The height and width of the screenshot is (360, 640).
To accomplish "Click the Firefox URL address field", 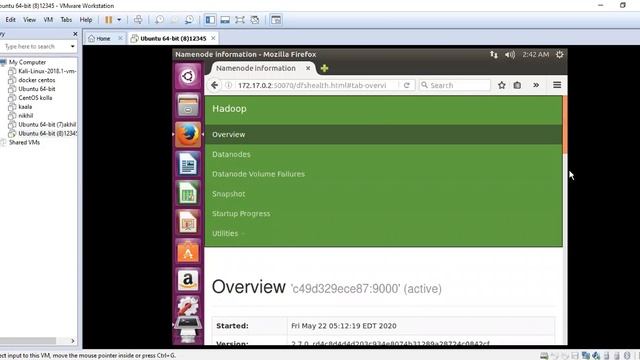I will (x=312, y=85).
